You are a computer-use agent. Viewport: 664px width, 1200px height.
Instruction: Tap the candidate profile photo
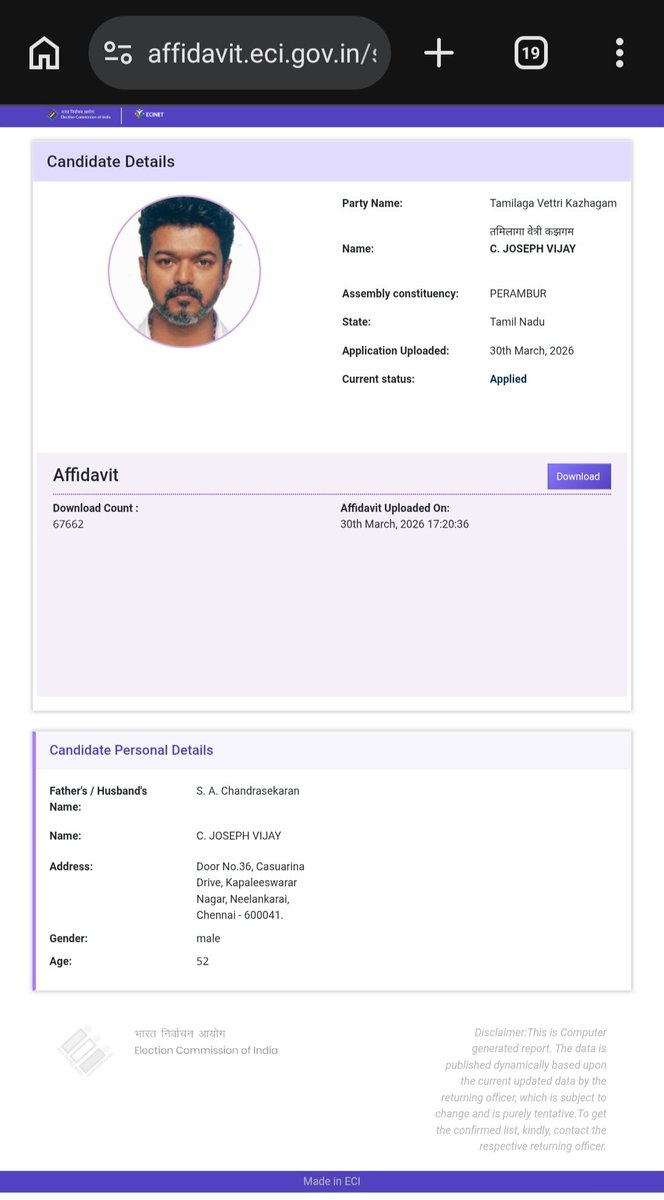click(x=184, y=271)
